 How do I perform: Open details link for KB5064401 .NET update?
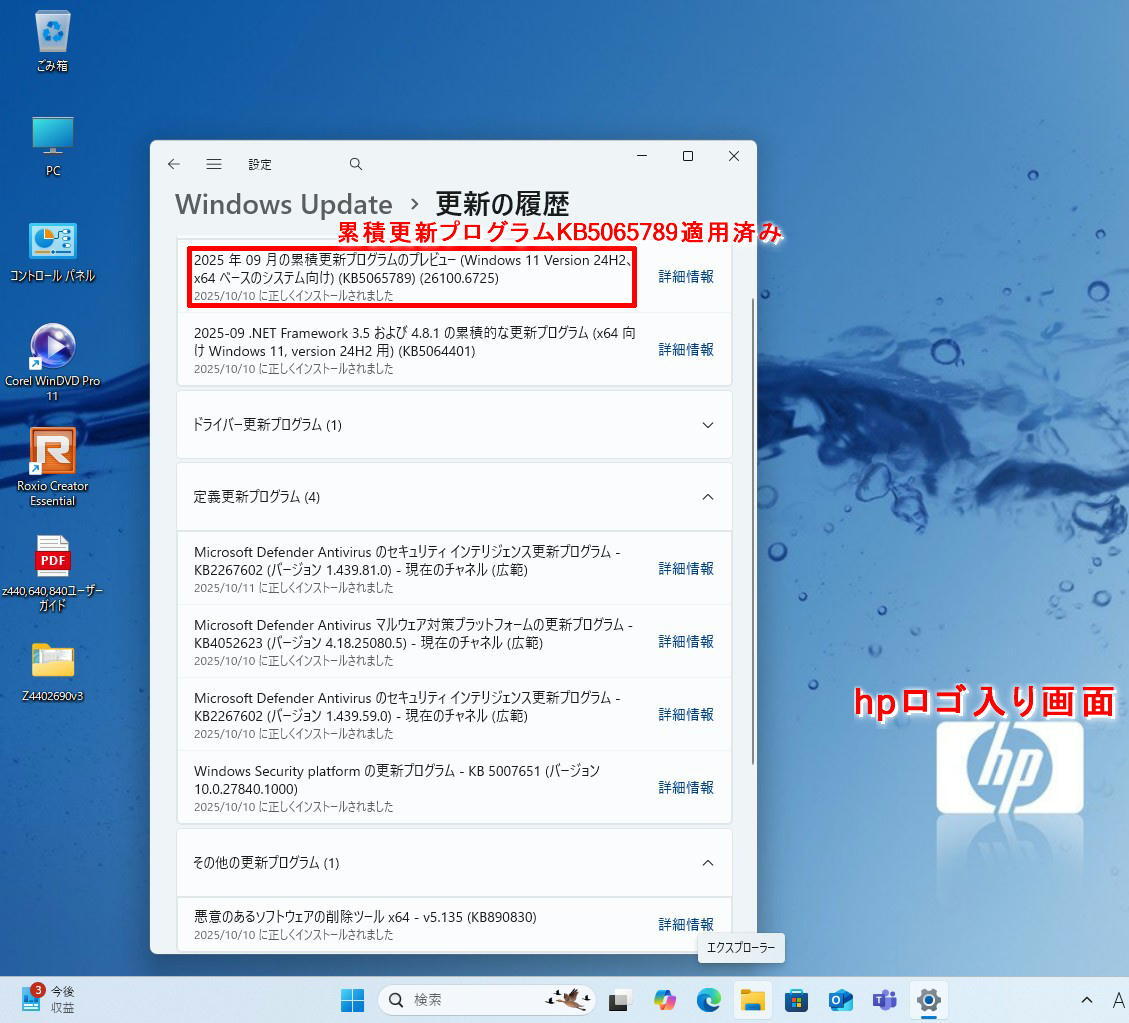click(686, 350)
